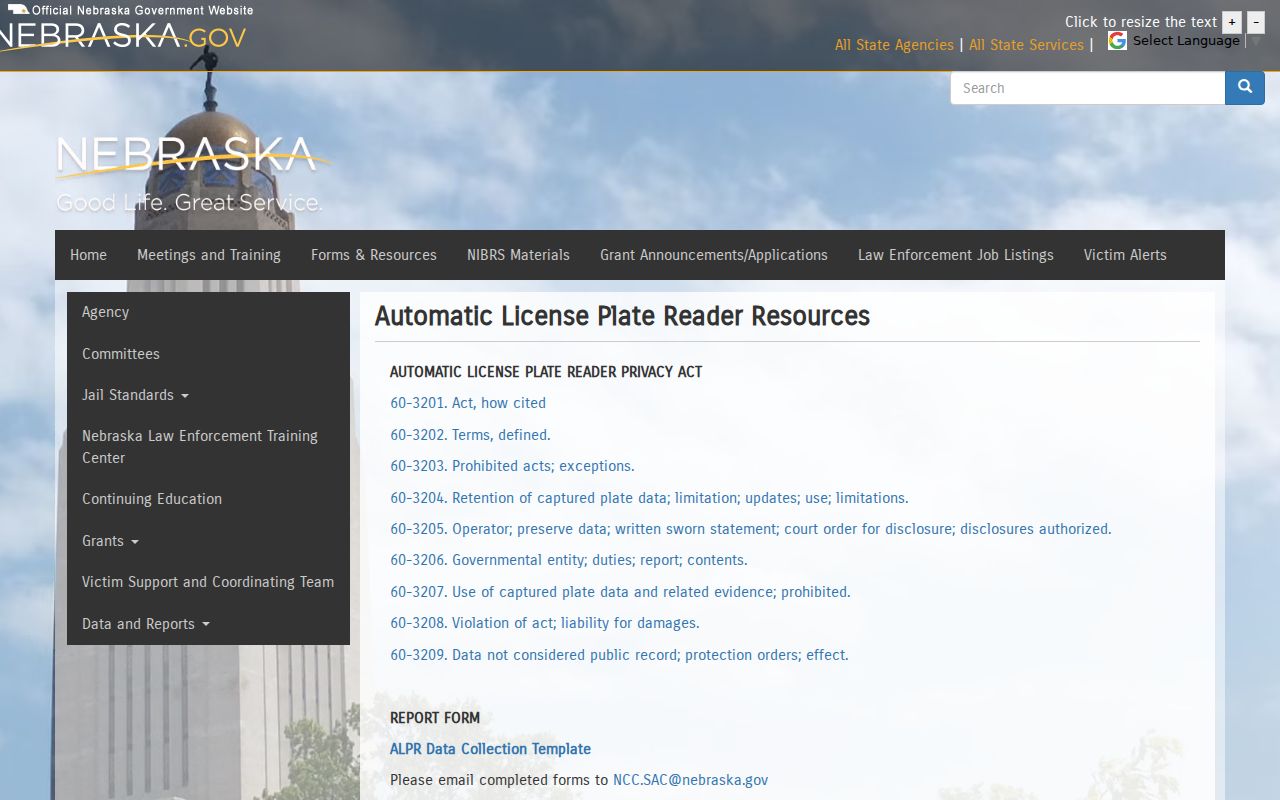1280x800 pixels.
Task: Focus the Search input field
Action: (x=1088, y=88)
